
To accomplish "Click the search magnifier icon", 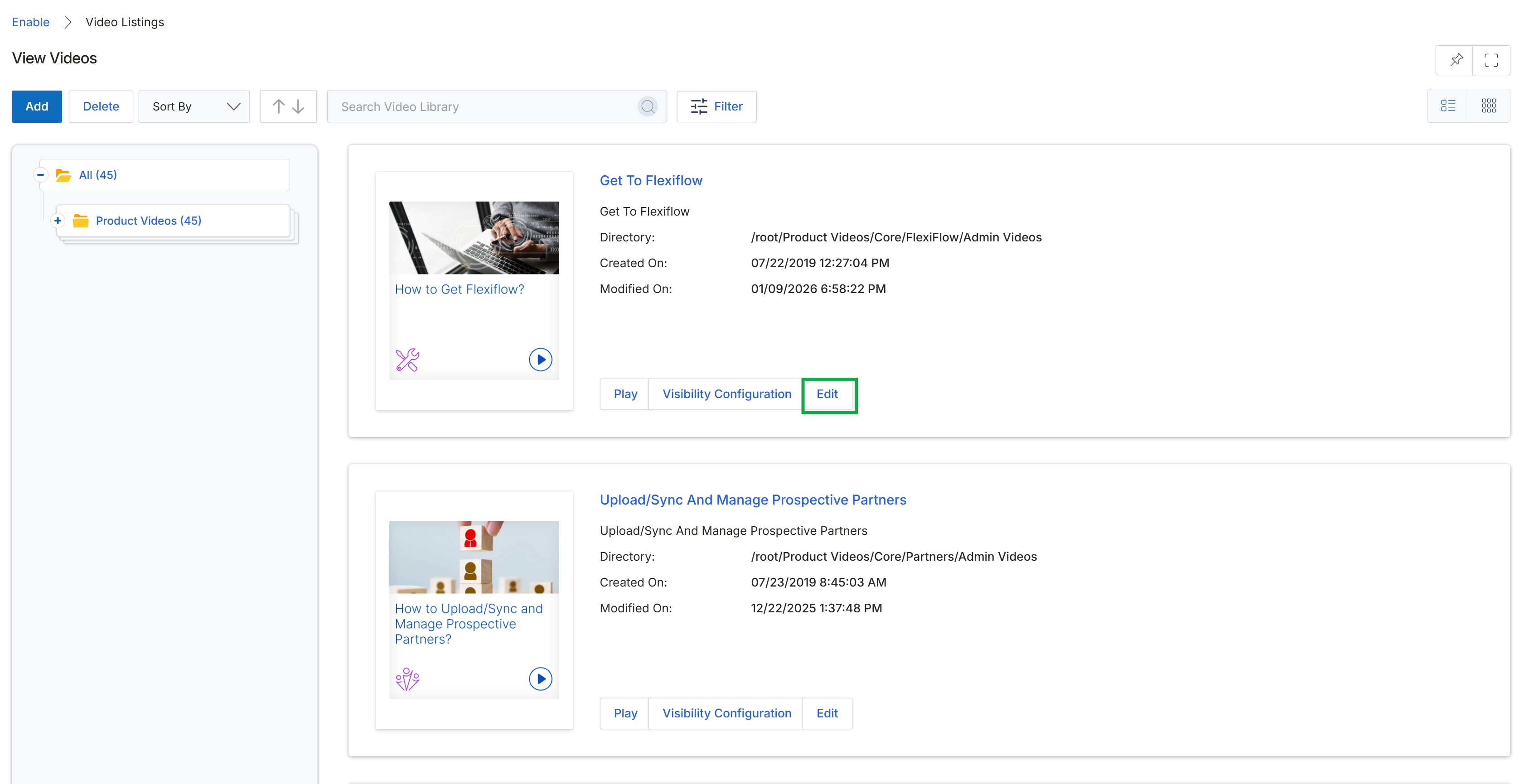I will pos(648,106).
